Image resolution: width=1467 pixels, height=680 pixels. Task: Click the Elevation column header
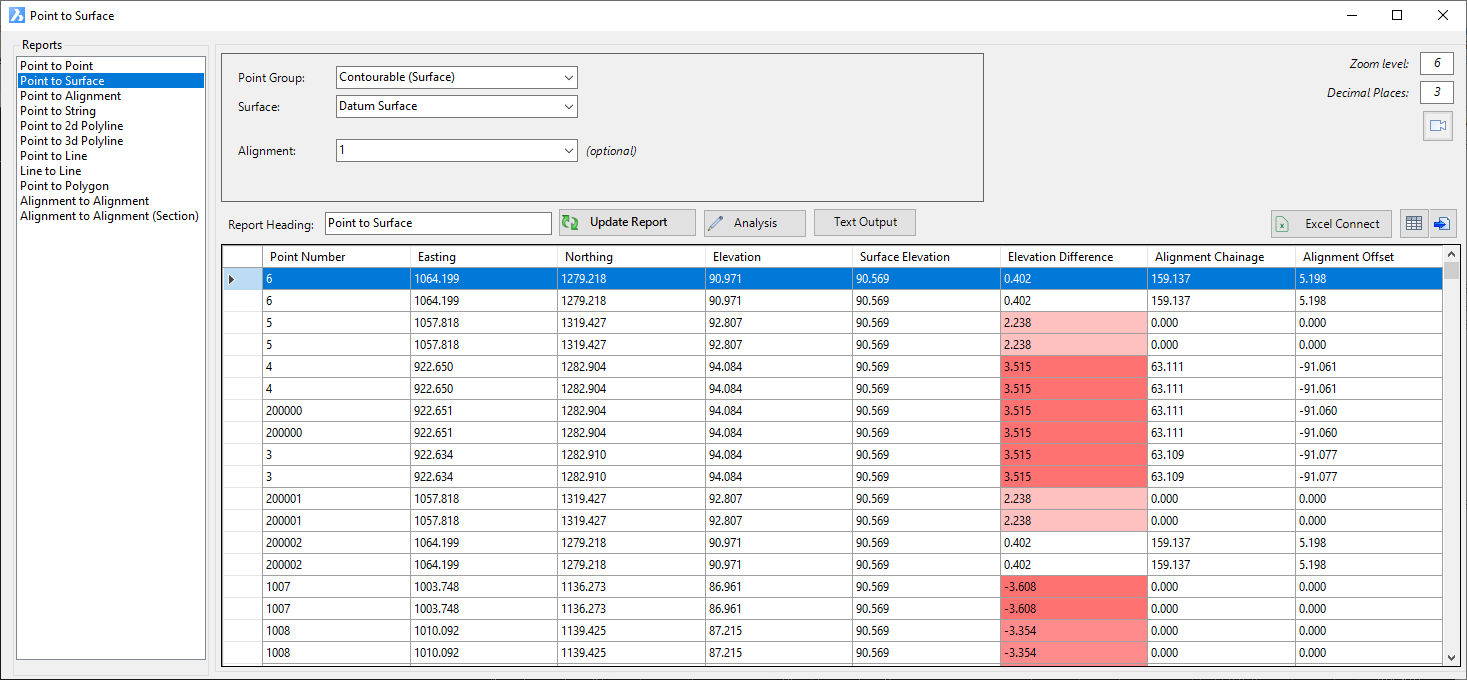tap(779, 257)
